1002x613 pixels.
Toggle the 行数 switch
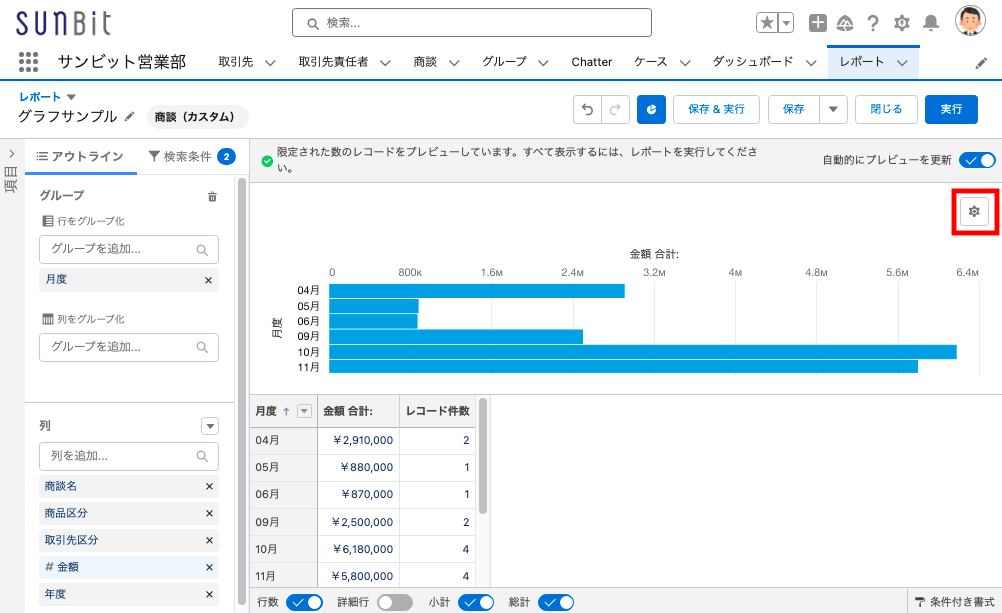point(304,602)
